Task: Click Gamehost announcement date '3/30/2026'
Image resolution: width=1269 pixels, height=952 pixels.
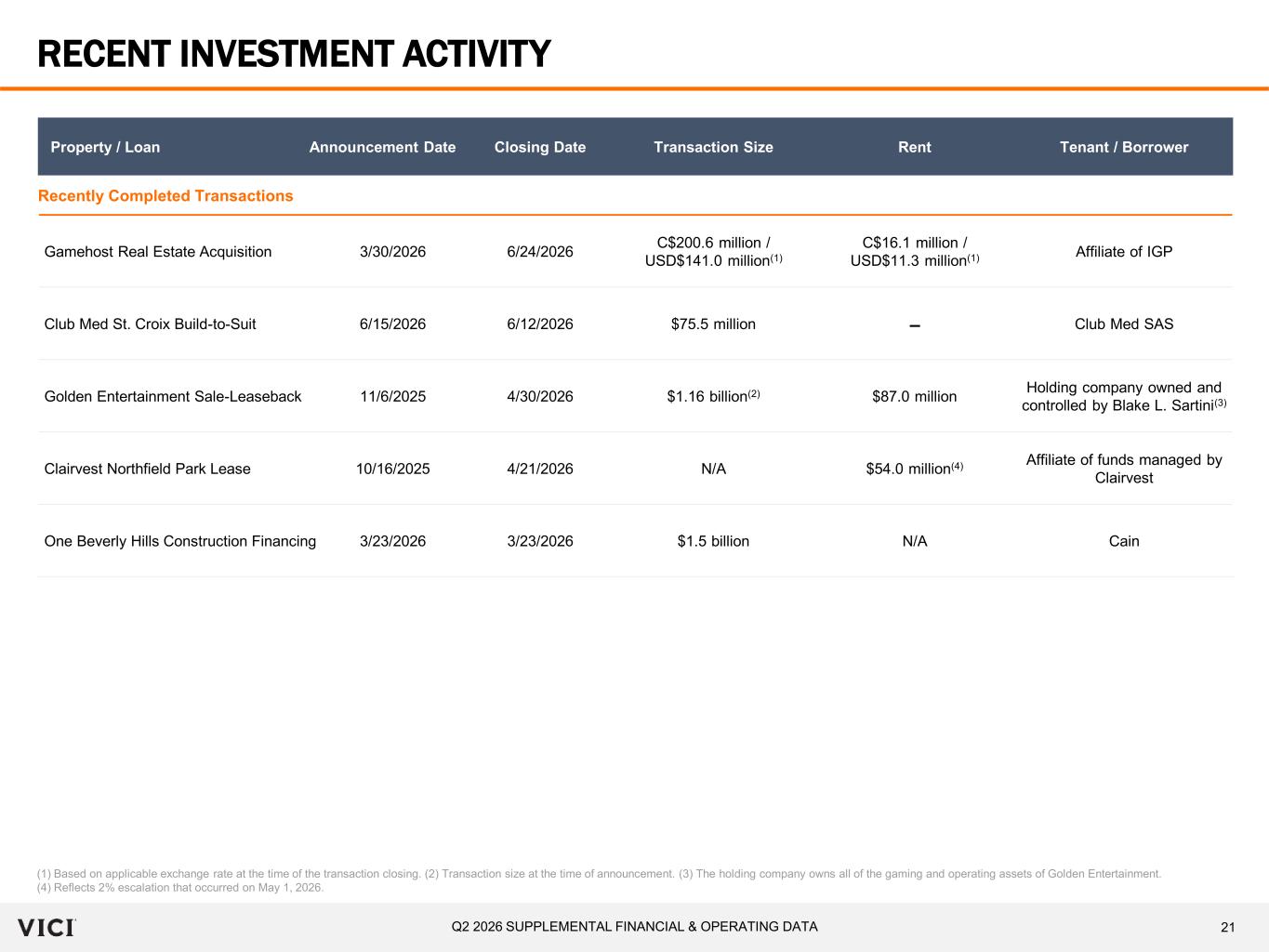Action: [x=392, y=252]
